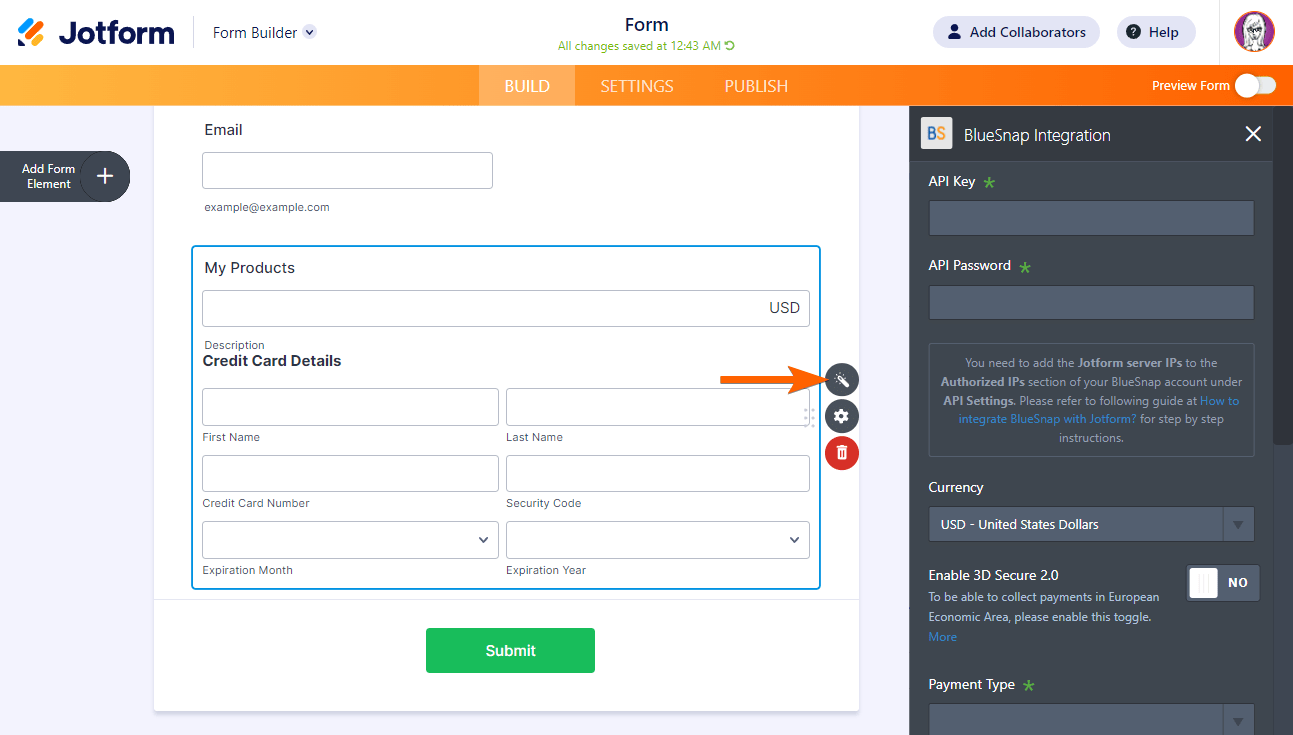Click the My Products heading
The image size is (1293, 735).
coord(250,268)
